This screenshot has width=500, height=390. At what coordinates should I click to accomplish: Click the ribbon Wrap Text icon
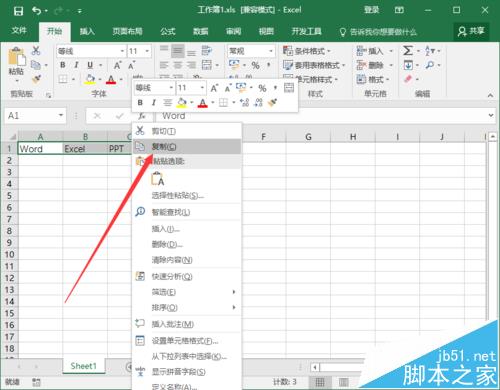click(x=206, y=51)
